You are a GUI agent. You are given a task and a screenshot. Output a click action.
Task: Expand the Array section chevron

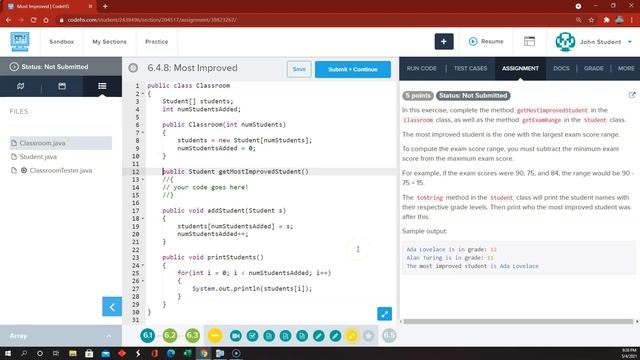pos(109,336)
